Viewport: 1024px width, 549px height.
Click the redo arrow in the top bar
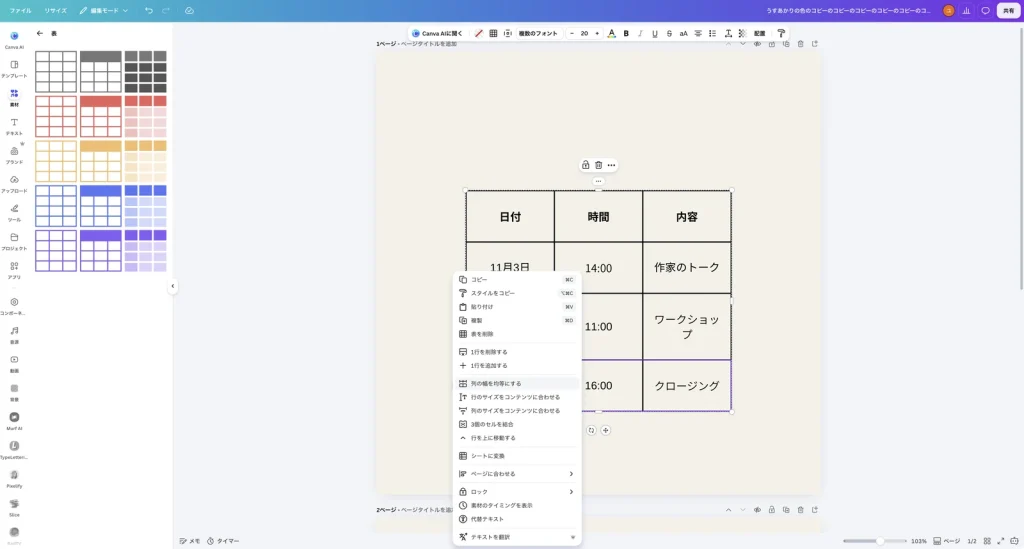coord(166,10)
